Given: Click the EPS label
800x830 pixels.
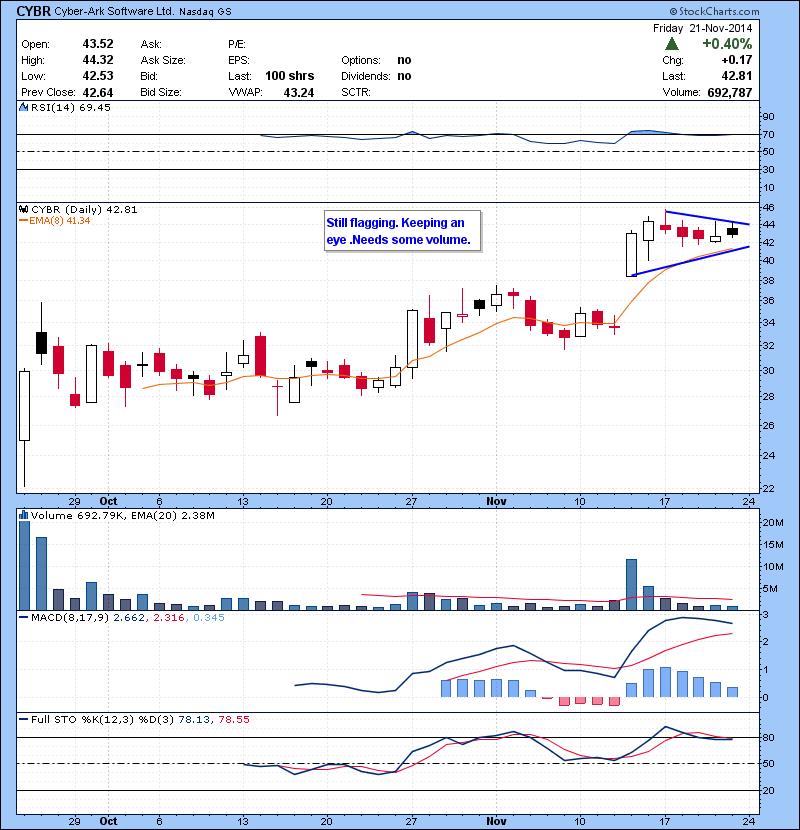Looking at the screenshot, I should 238,60.
